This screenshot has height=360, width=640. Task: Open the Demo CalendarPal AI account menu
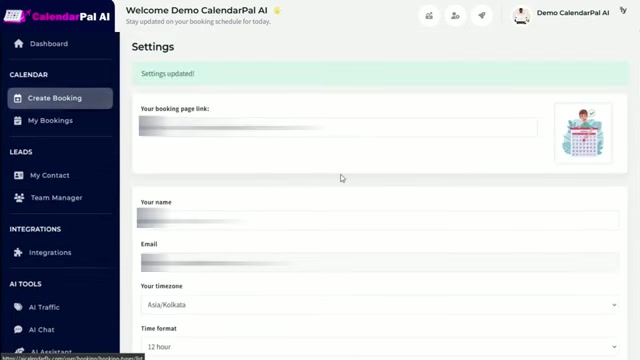[x=573, y=13]
